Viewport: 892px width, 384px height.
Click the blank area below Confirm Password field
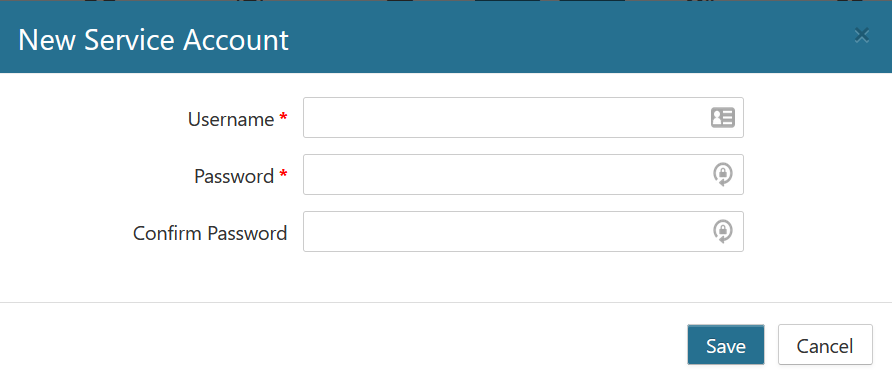coord(523,276)
